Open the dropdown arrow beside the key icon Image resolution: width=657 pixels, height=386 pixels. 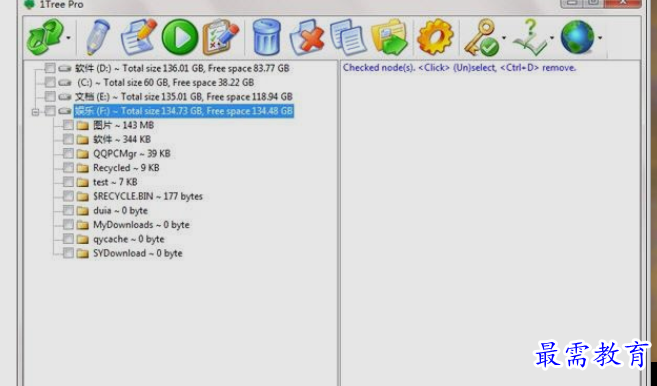click(x=504, y=38)
